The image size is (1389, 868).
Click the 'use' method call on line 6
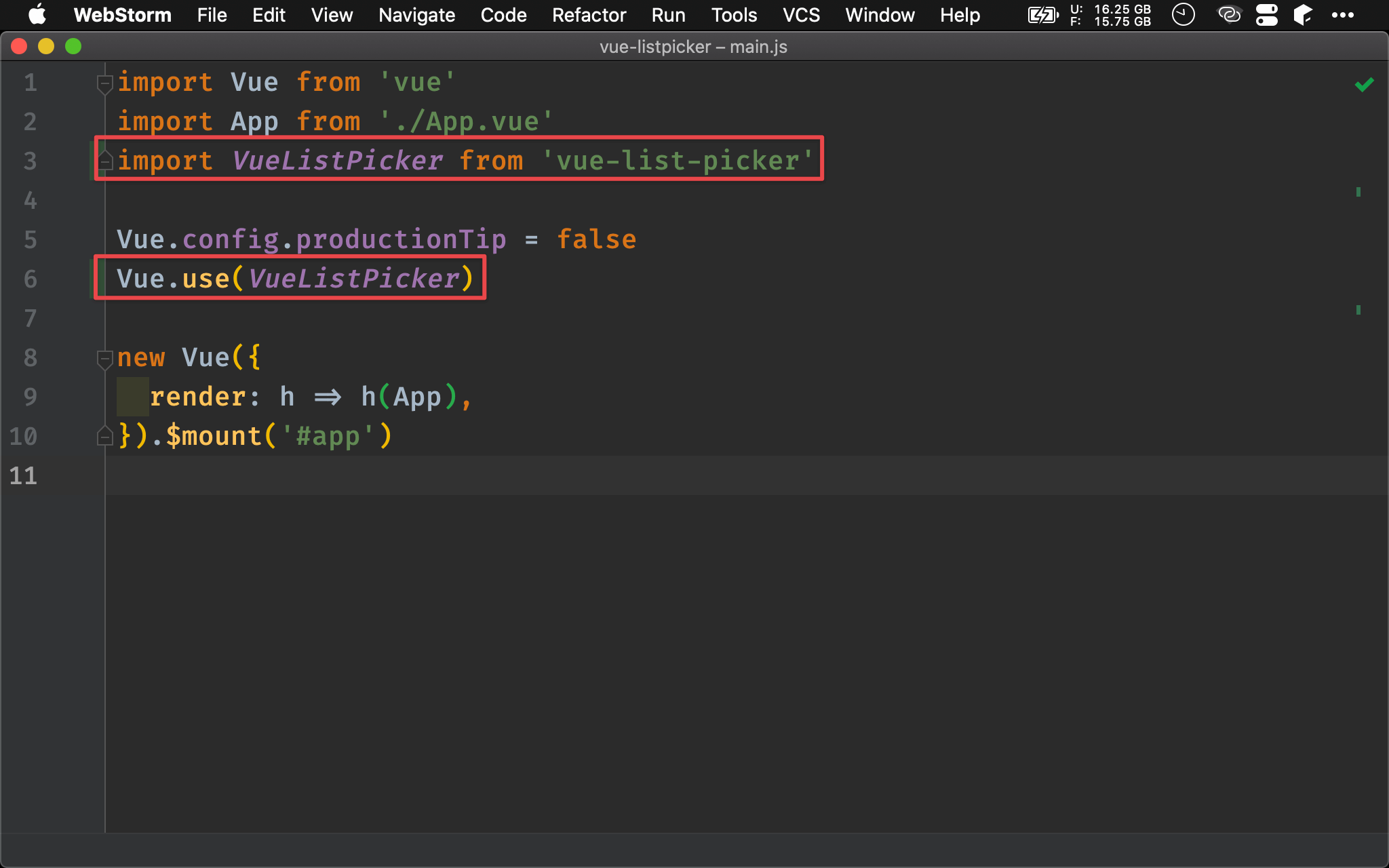(206, 279)
